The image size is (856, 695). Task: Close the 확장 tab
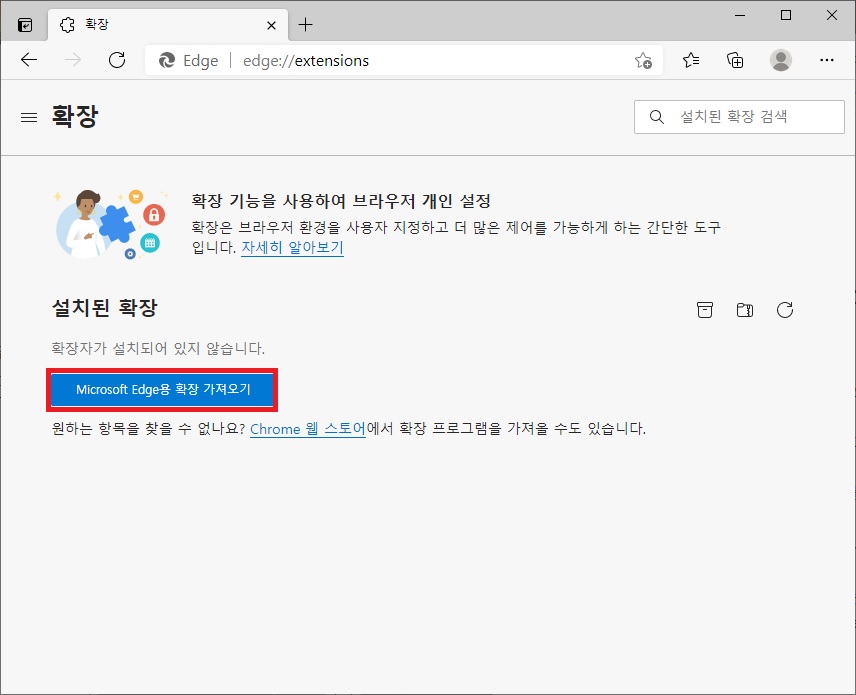(271, 25)
